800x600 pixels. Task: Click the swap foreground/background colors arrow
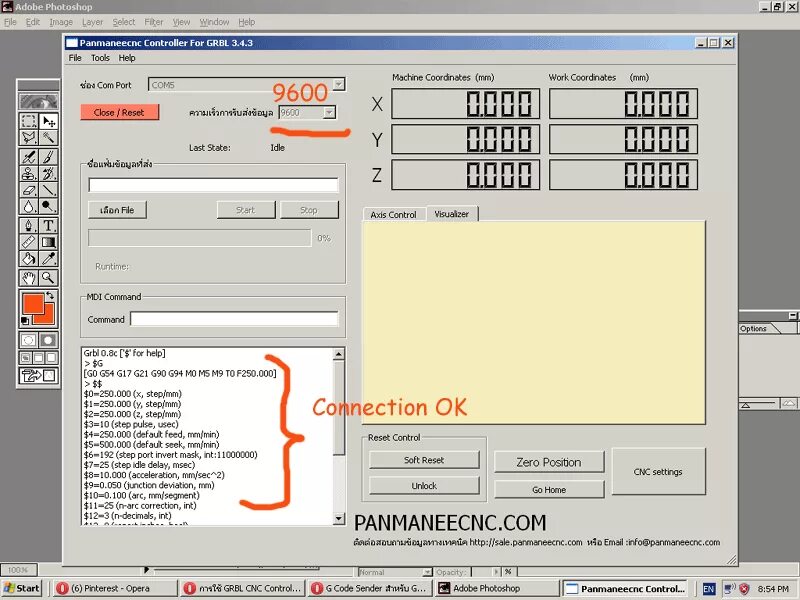click(50, 295)
